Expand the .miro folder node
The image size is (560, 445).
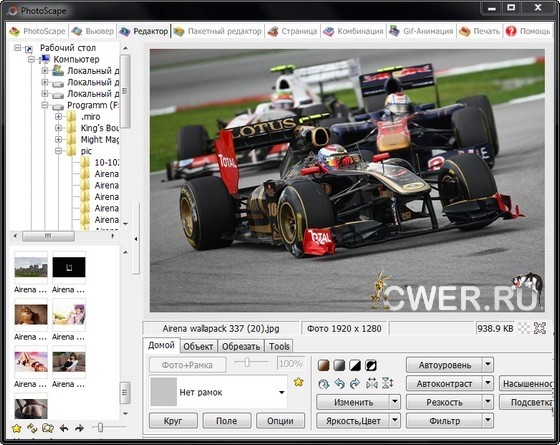pyautogui.click(x=58, y=116)
